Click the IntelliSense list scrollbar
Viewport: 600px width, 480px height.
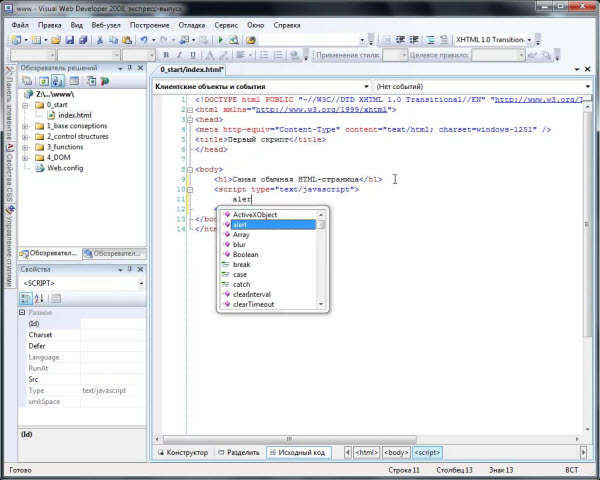coord(322,260)
